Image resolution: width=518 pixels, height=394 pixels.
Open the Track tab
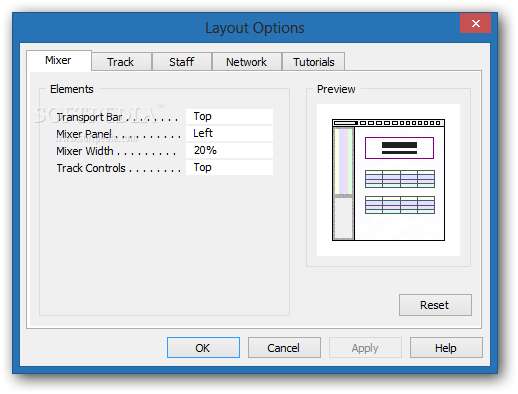click(x=121, y=62)
